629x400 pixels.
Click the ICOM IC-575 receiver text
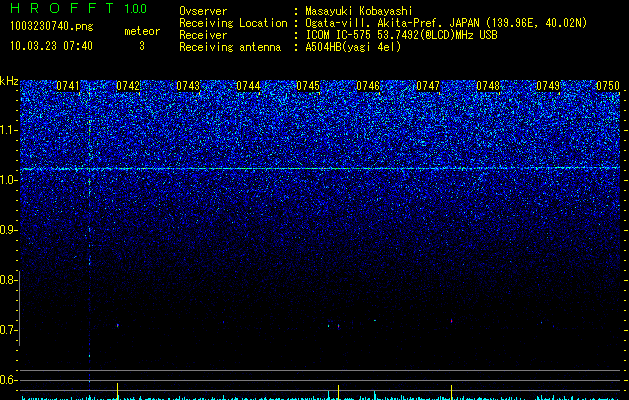[402, 35]
